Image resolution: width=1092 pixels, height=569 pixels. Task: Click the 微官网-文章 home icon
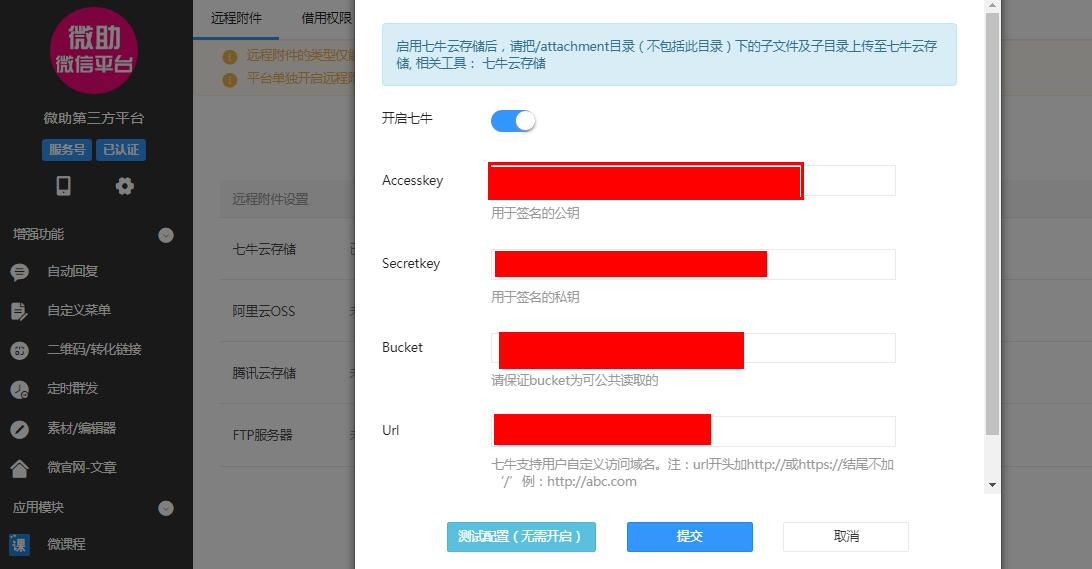[x=20, y=469]
